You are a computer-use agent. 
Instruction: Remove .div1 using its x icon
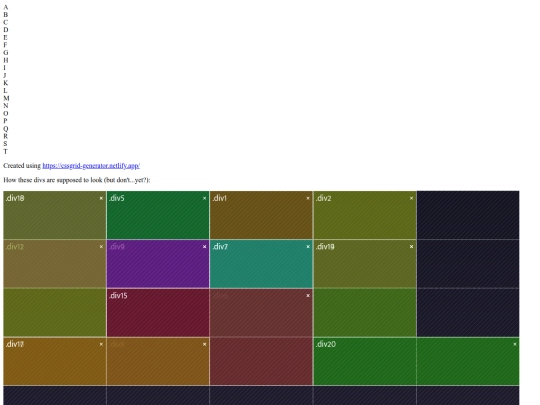tap(308, 198)
